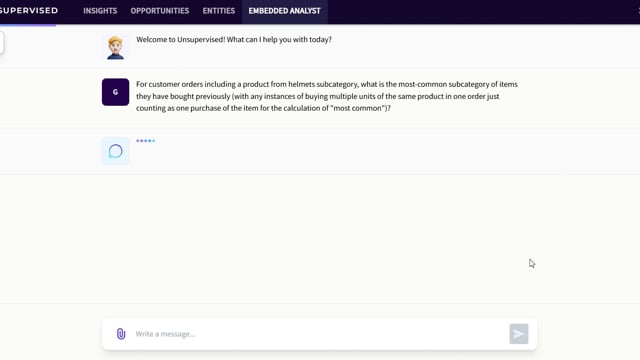This screenshot has width=640, height=360.
Task: Select the Embedded Analyst tab
Action: click(x=284, y=11)
